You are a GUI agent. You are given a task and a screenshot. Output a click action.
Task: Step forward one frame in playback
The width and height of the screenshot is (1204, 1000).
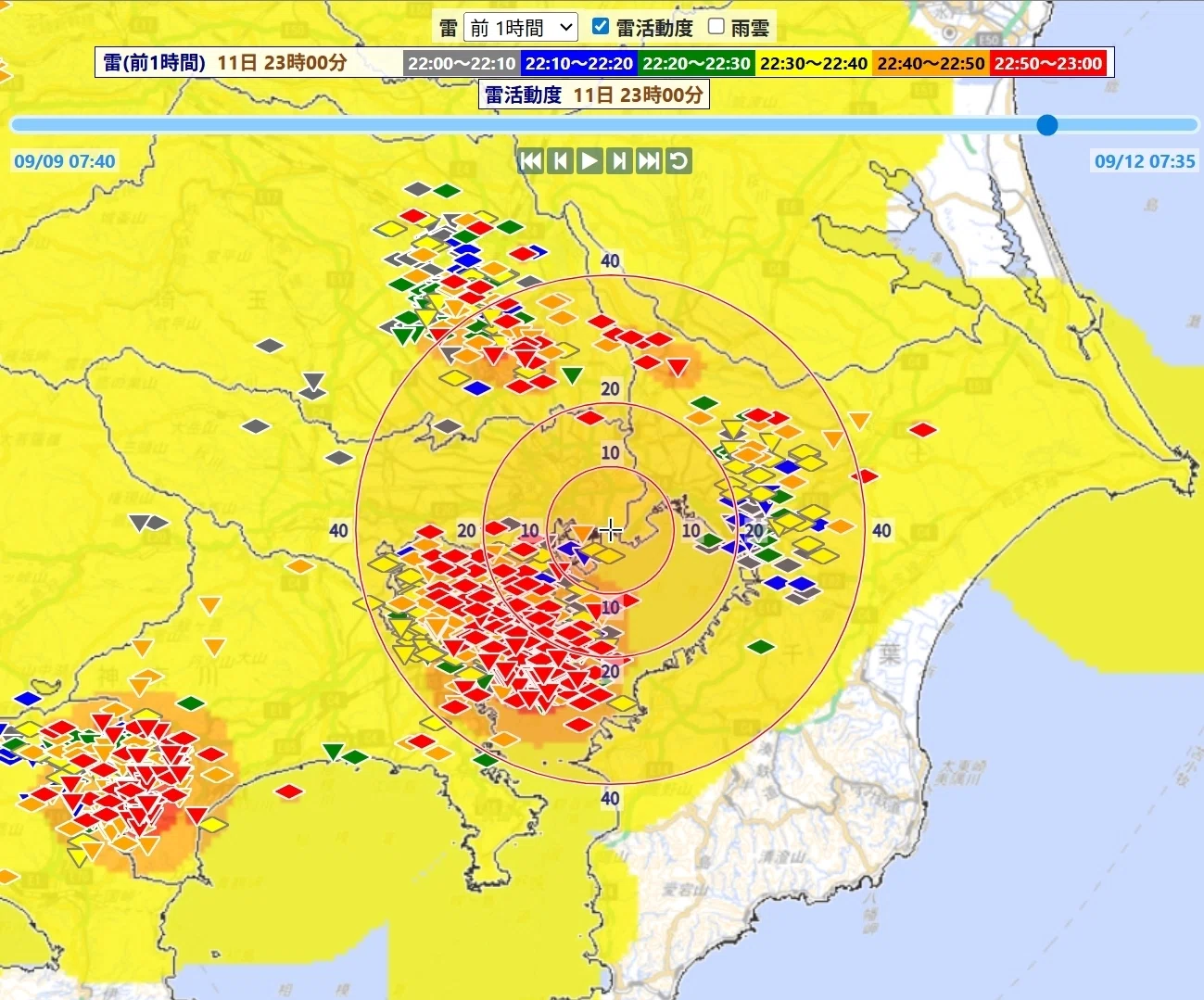pos(619,161)
